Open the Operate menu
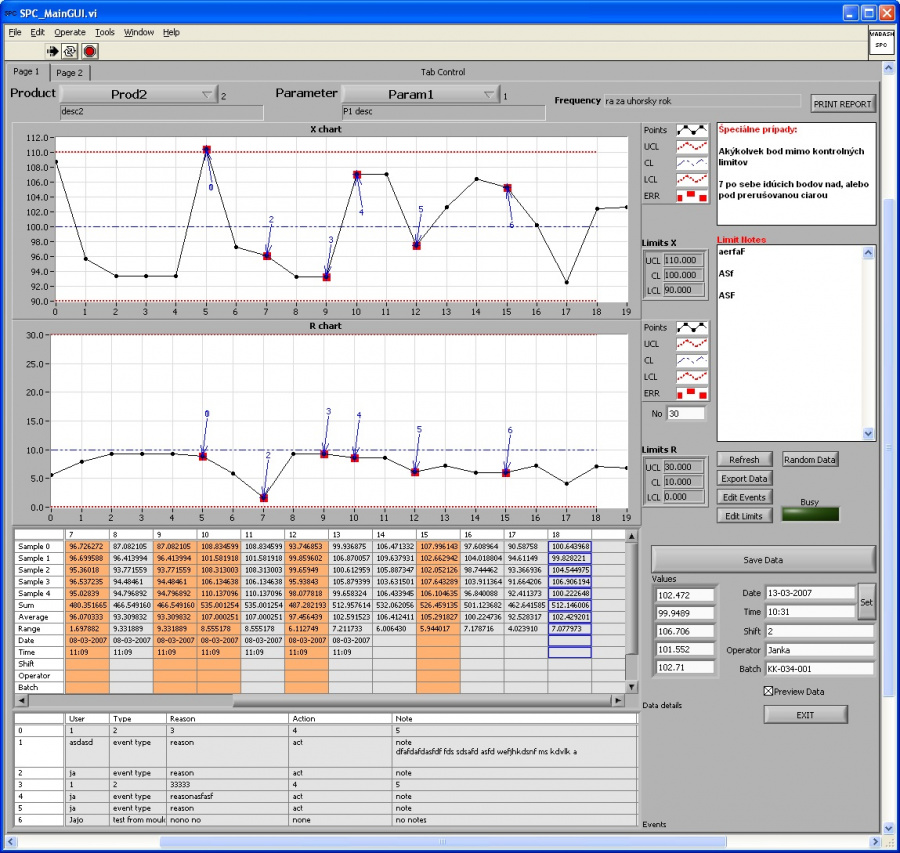900x853 pixels. point(70,32)
